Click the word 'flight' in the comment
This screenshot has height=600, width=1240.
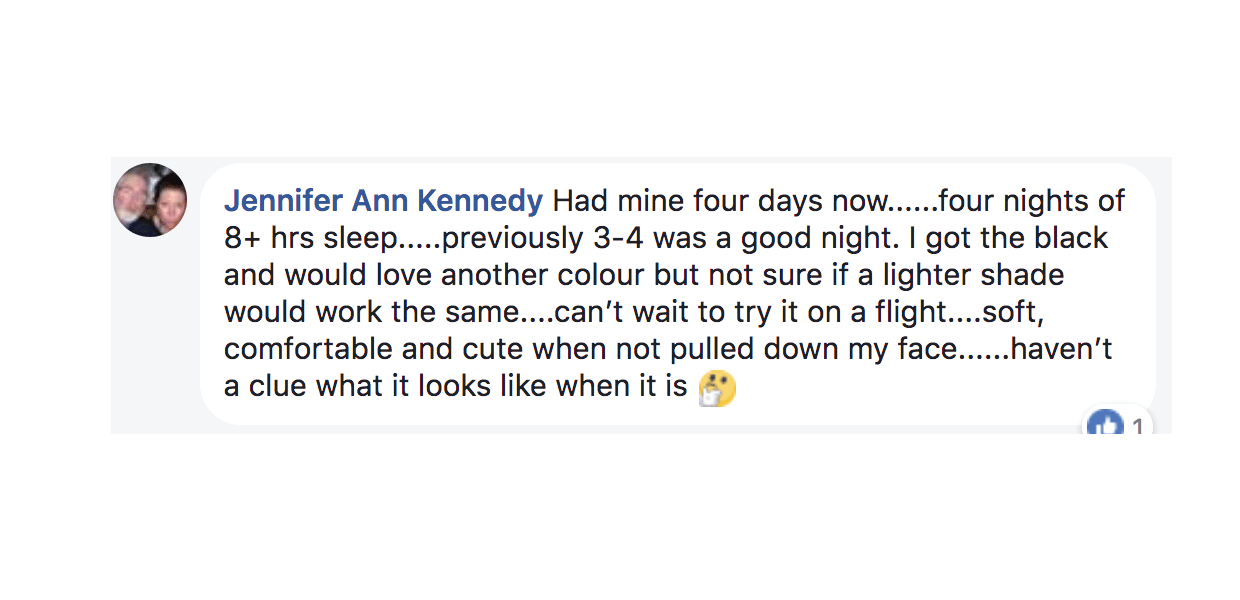coord(908,312)
